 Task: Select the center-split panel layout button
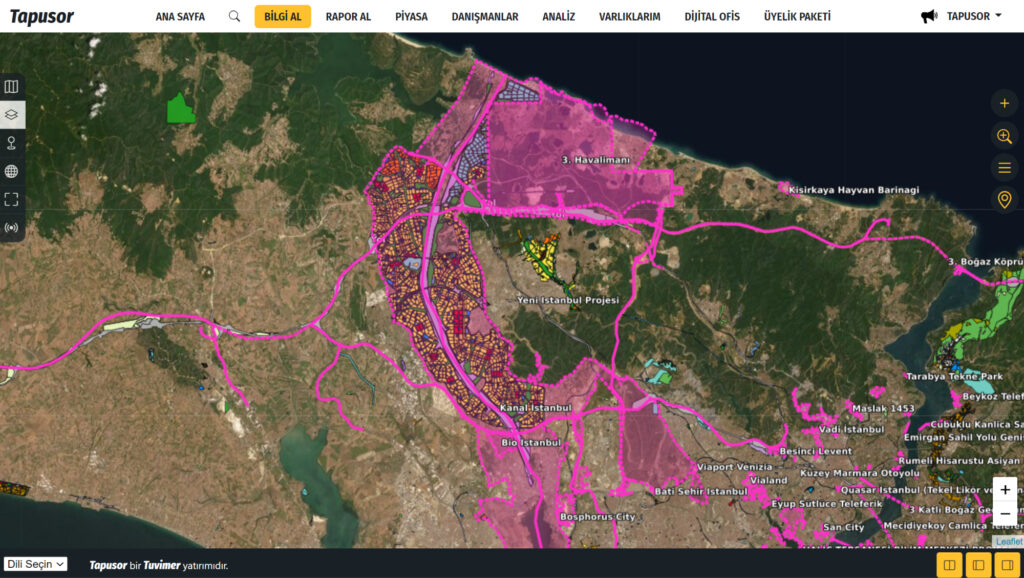pyautogui.click(x=950, y=564)
